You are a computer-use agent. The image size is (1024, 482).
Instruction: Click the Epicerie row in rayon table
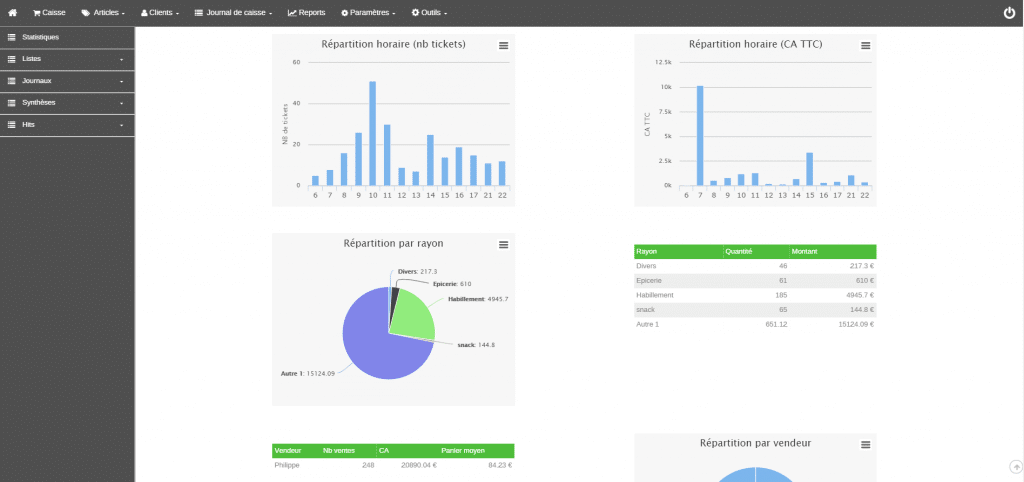755,280
